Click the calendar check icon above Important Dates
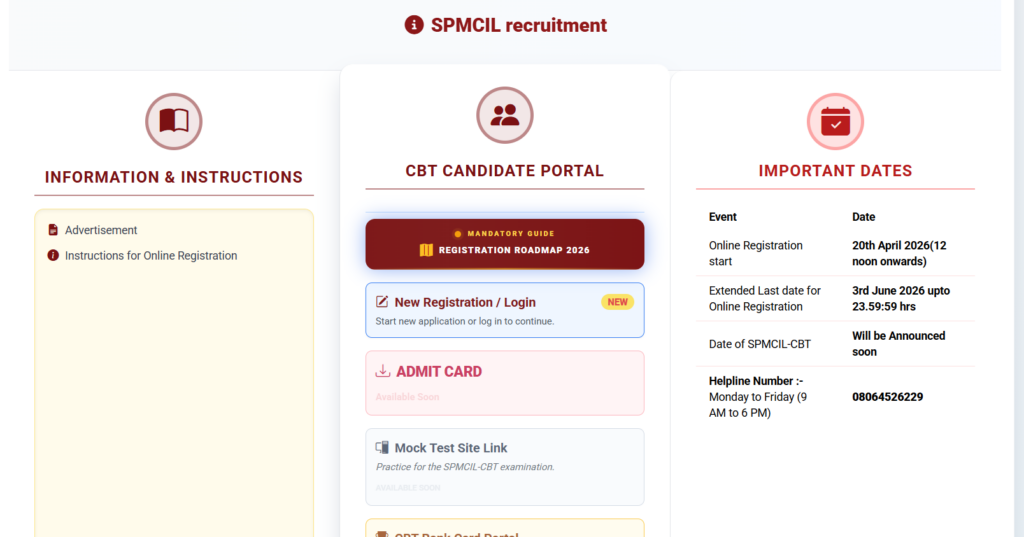 click(835, 122)
